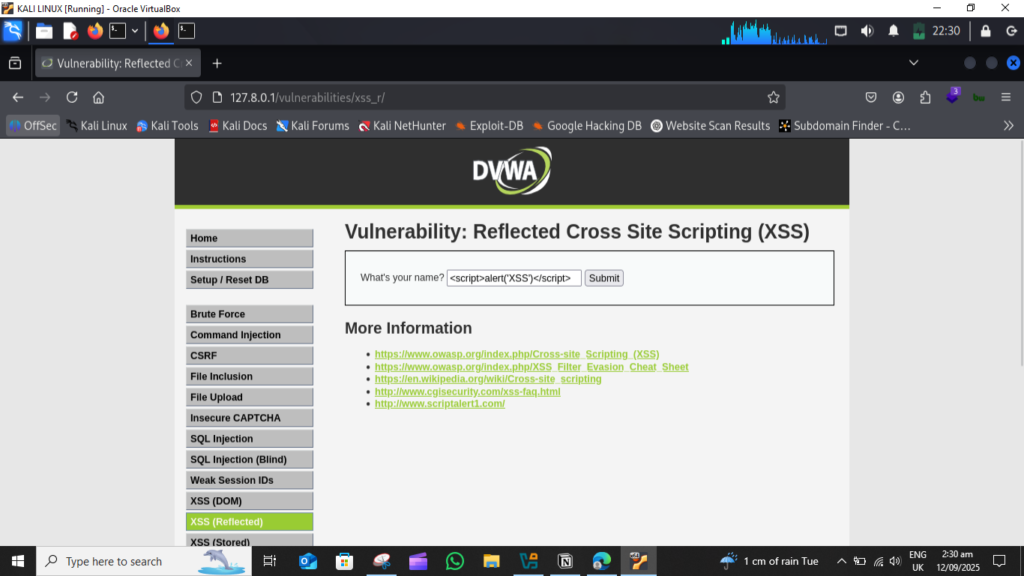Viewport: 1024px width, 576px height.
Task: Select the SQL Injection menu item
Action: [x=249, y=439]
